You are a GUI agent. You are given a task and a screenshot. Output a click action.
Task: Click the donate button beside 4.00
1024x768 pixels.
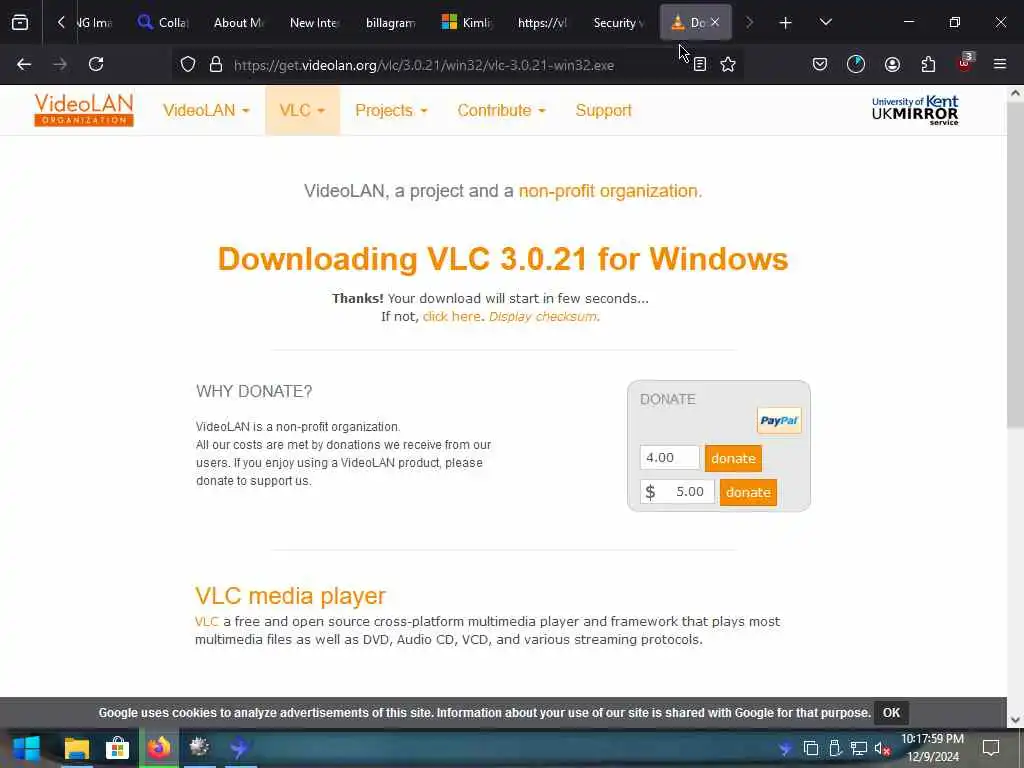pos(733,458)
